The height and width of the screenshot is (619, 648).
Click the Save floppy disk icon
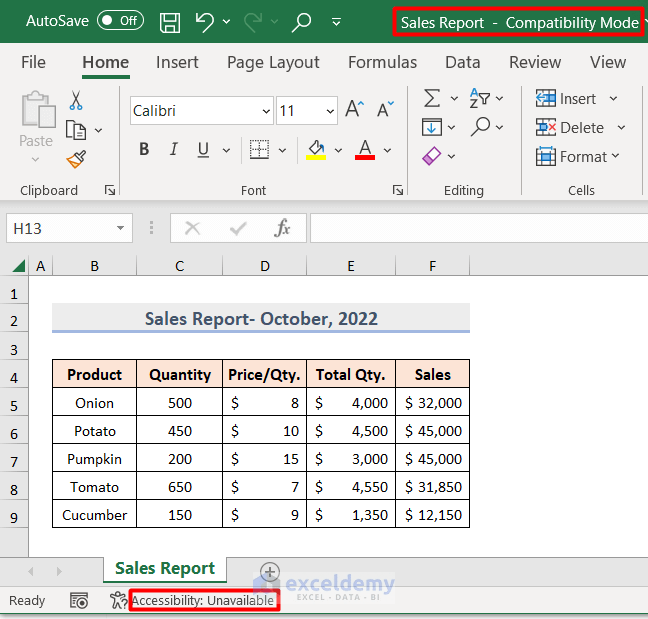170,22
